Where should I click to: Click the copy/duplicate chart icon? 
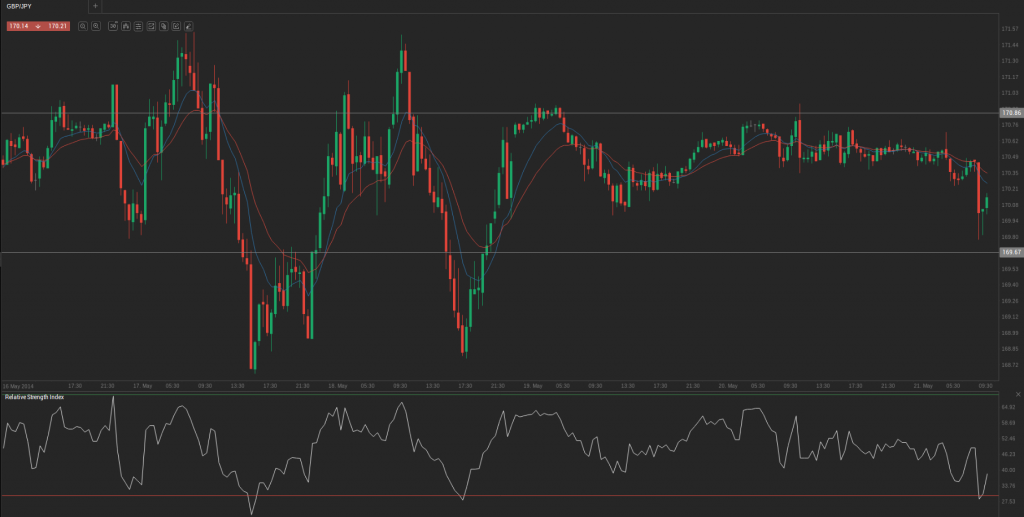pyautogui.click(x=163, y=26)
